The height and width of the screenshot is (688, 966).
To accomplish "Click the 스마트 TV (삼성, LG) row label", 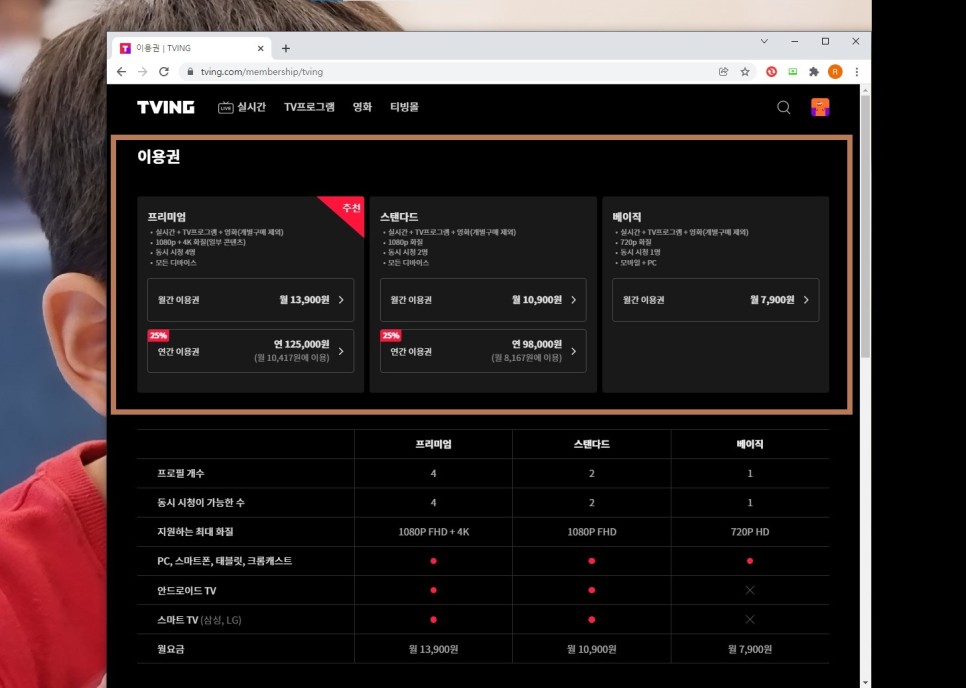I will coord(199,620).
